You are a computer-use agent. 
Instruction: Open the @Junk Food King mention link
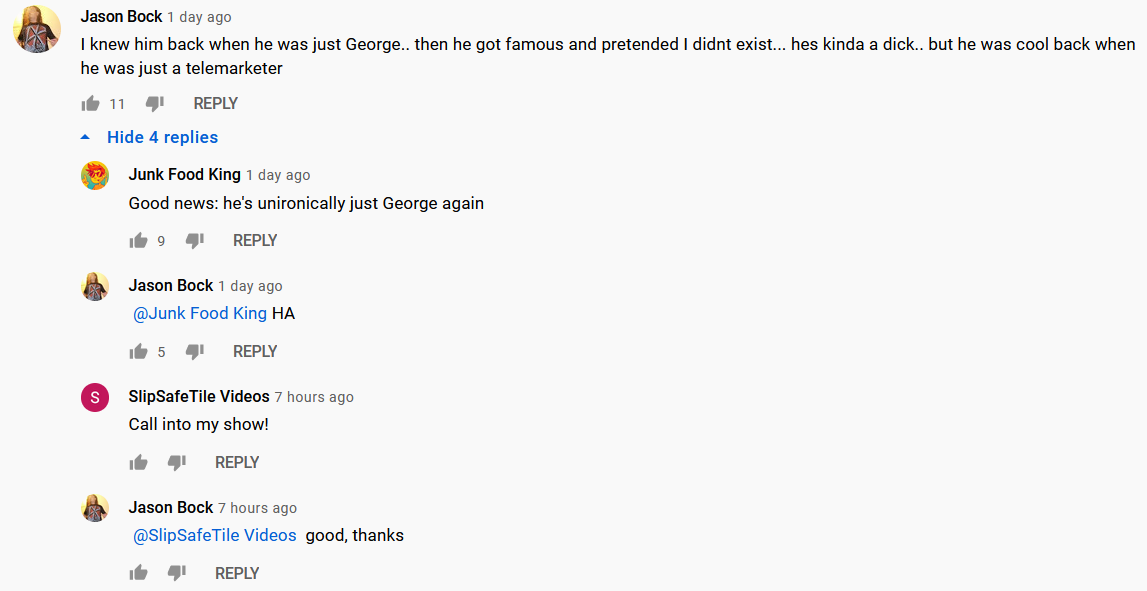coord(200,314)
